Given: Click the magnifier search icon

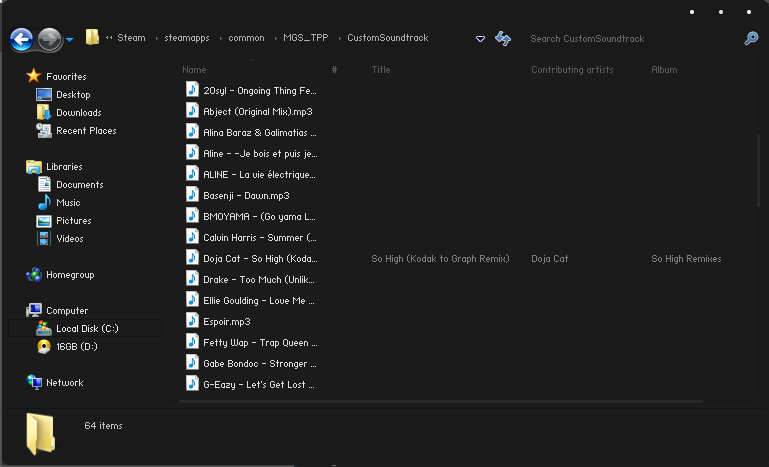Looking at the screenshot, I should (x=751, y=38).
